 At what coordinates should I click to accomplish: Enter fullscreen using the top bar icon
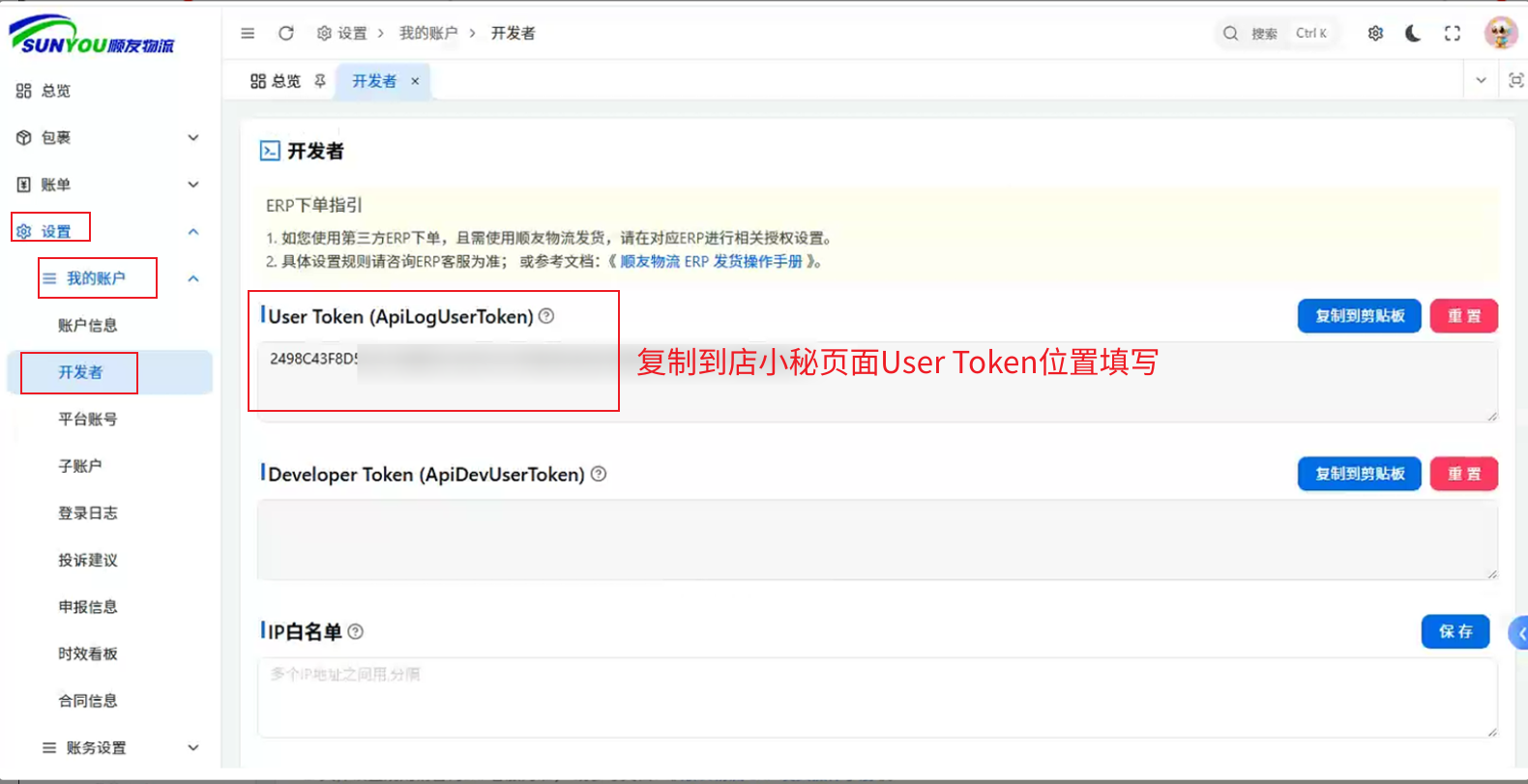click(1453, 33)
